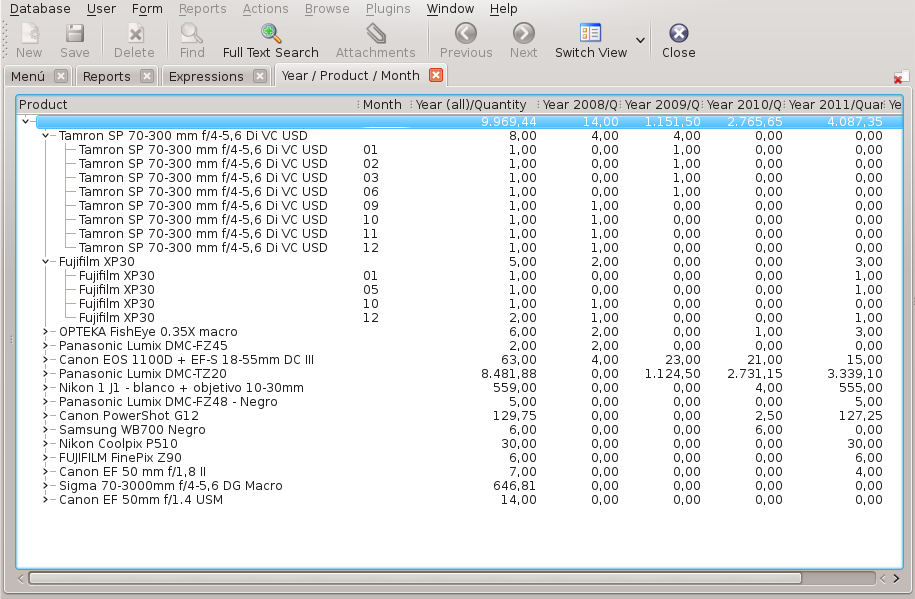Open the User menu
Screen dimensions: 915x599
pos(102,9)
